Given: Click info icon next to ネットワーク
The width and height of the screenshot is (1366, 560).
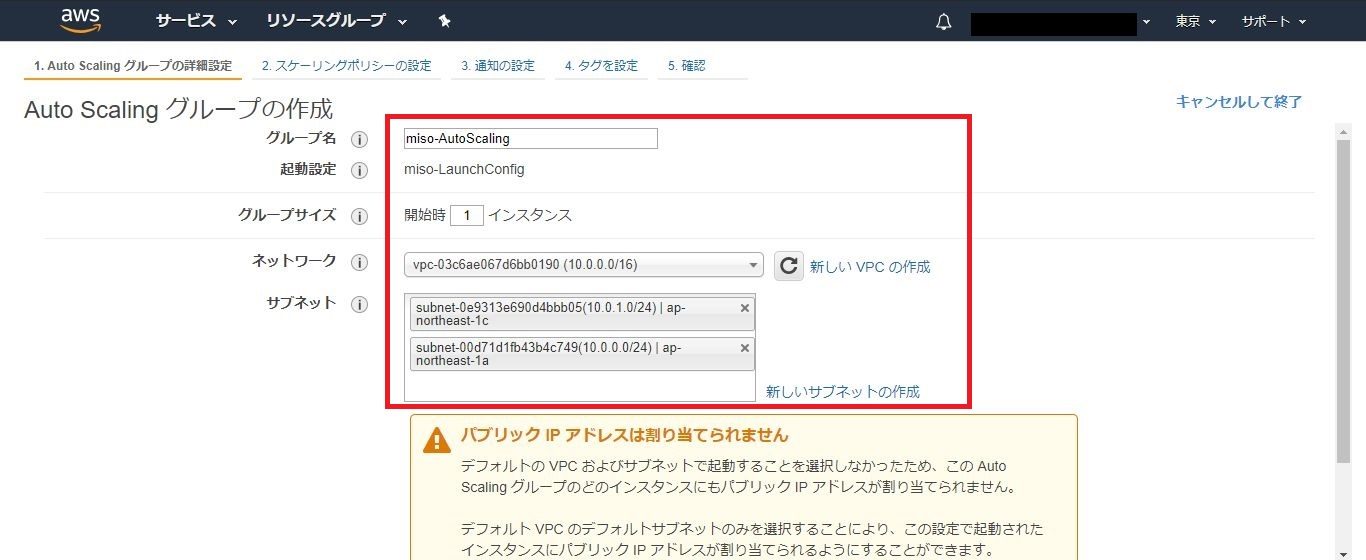Looking at the screenshot, I should point(359,263).
